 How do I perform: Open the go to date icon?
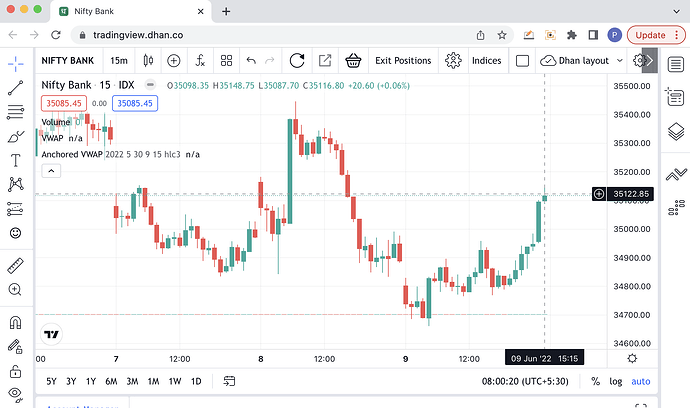[x=229, y=381]
